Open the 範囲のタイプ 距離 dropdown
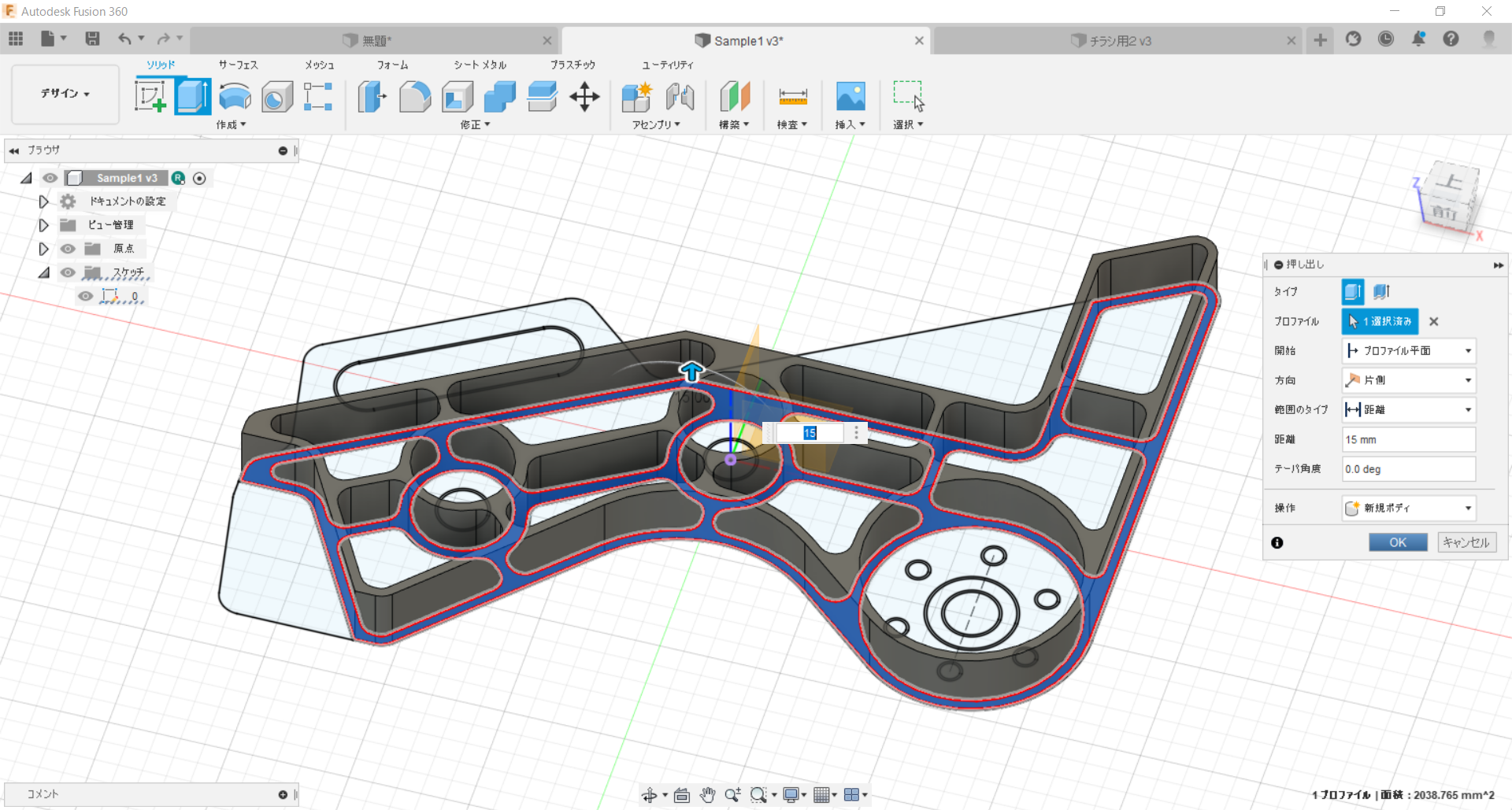 [x=1409, y=409]
